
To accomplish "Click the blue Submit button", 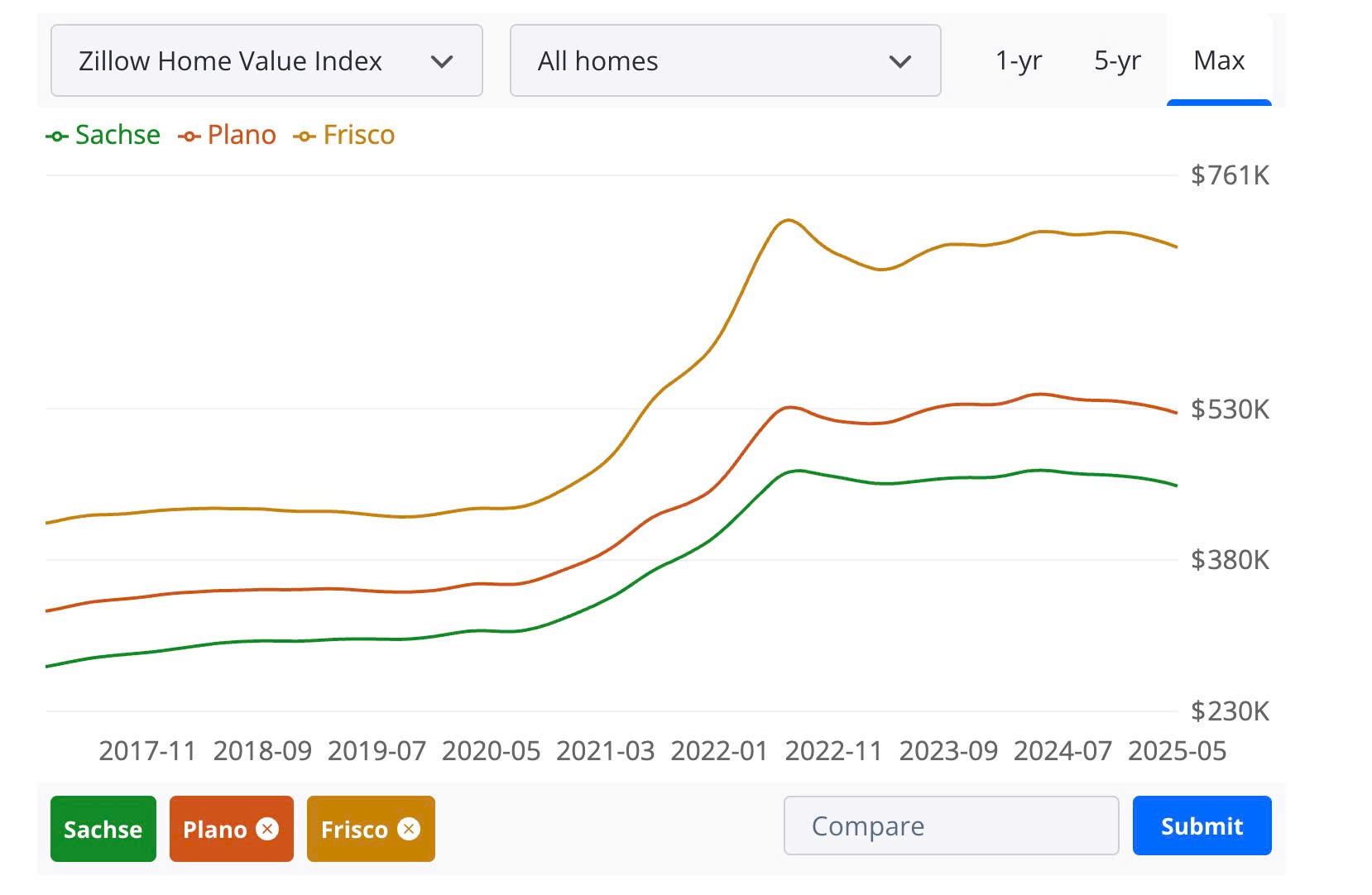I will (1202, 826).
